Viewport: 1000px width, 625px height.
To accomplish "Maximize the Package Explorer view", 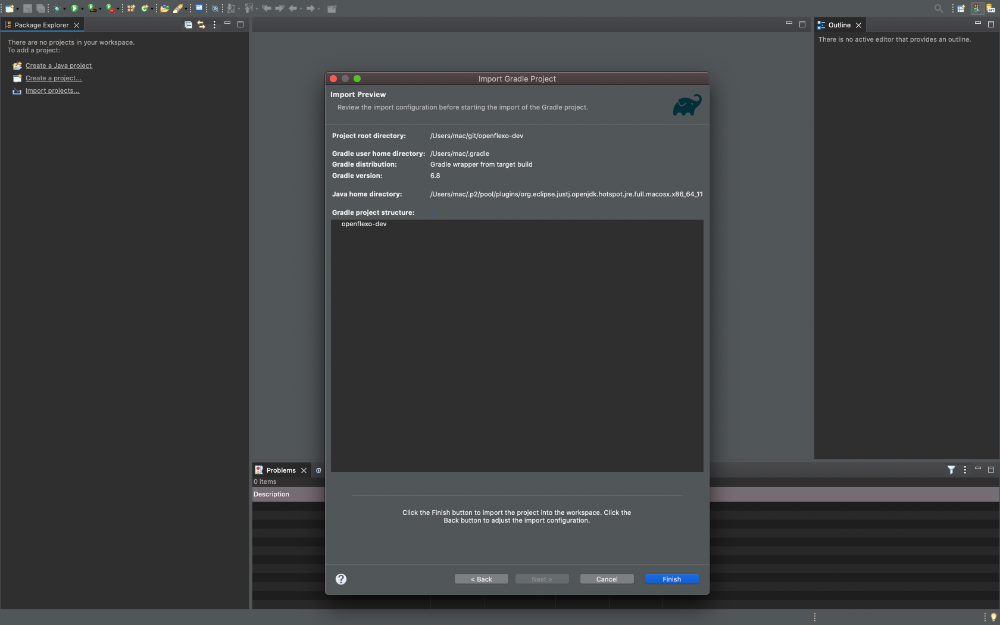I will coord(240,24).
